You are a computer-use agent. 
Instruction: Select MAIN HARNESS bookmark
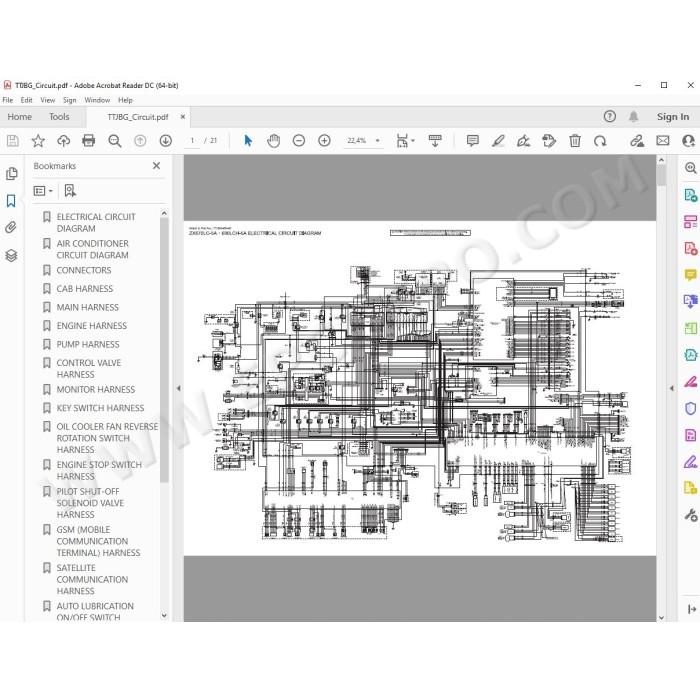(88, 308)
